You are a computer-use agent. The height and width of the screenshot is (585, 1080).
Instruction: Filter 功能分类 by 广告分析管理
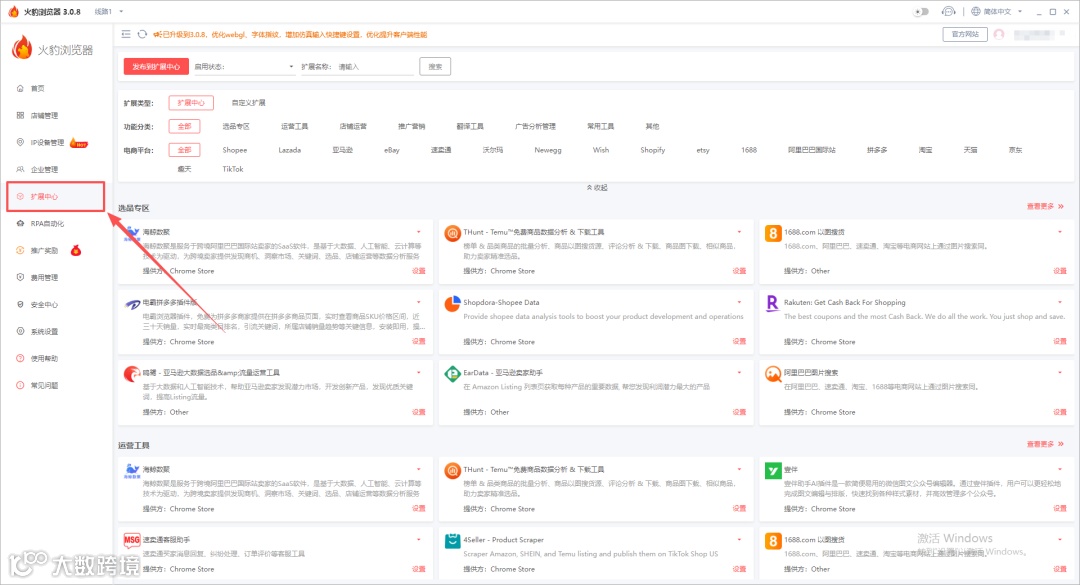(x=535, y=126)
